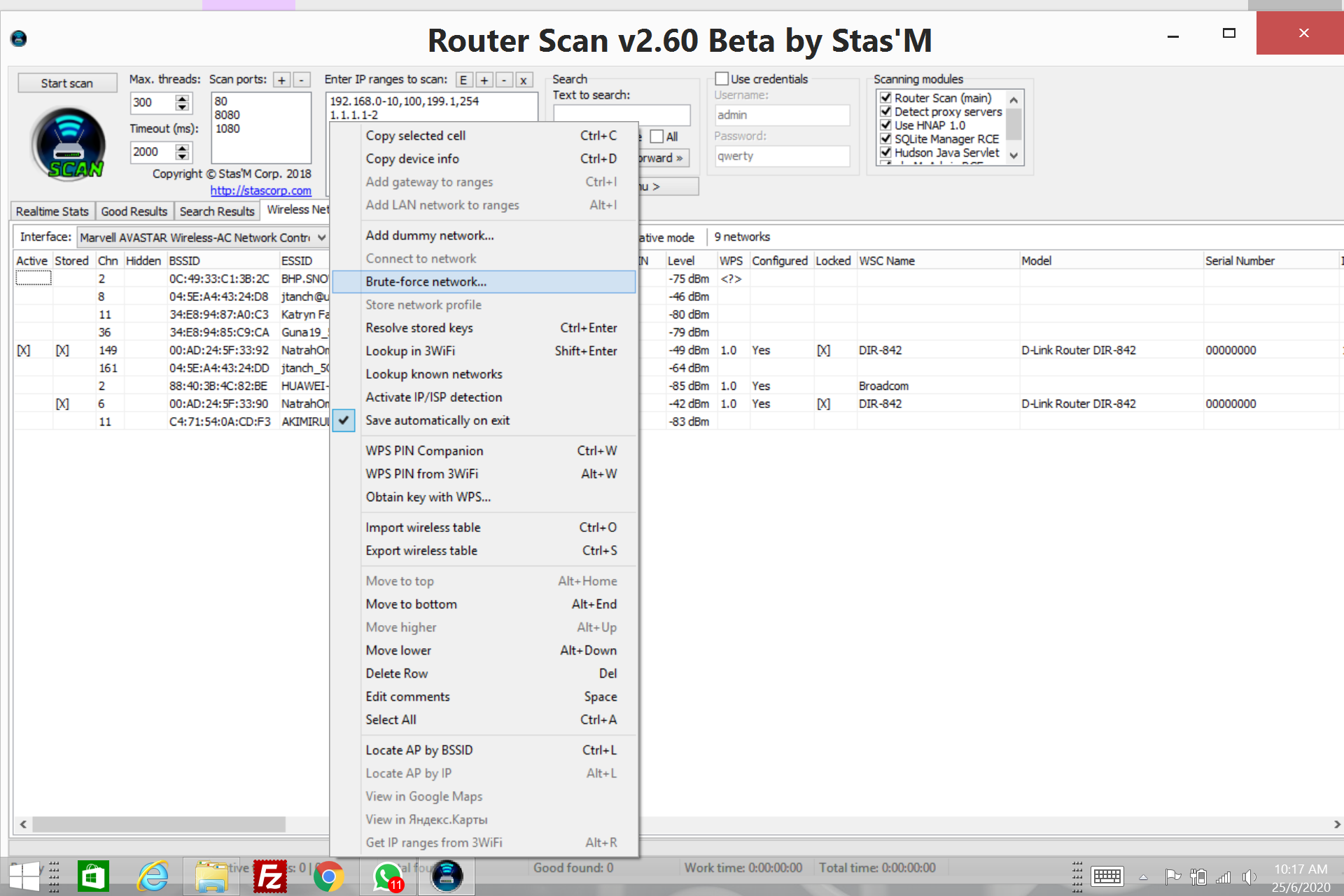Choose Copy device info menu entry
1344x896 pixels.
(484, 159)
